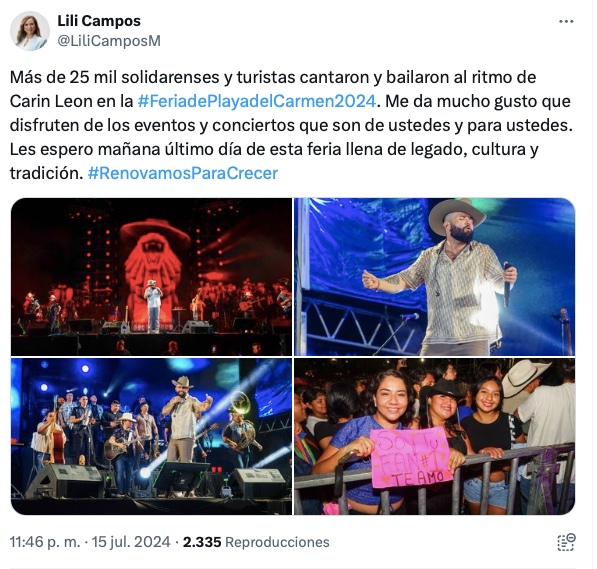Open photo of fans holding pink sign

[x=434, y=436]
